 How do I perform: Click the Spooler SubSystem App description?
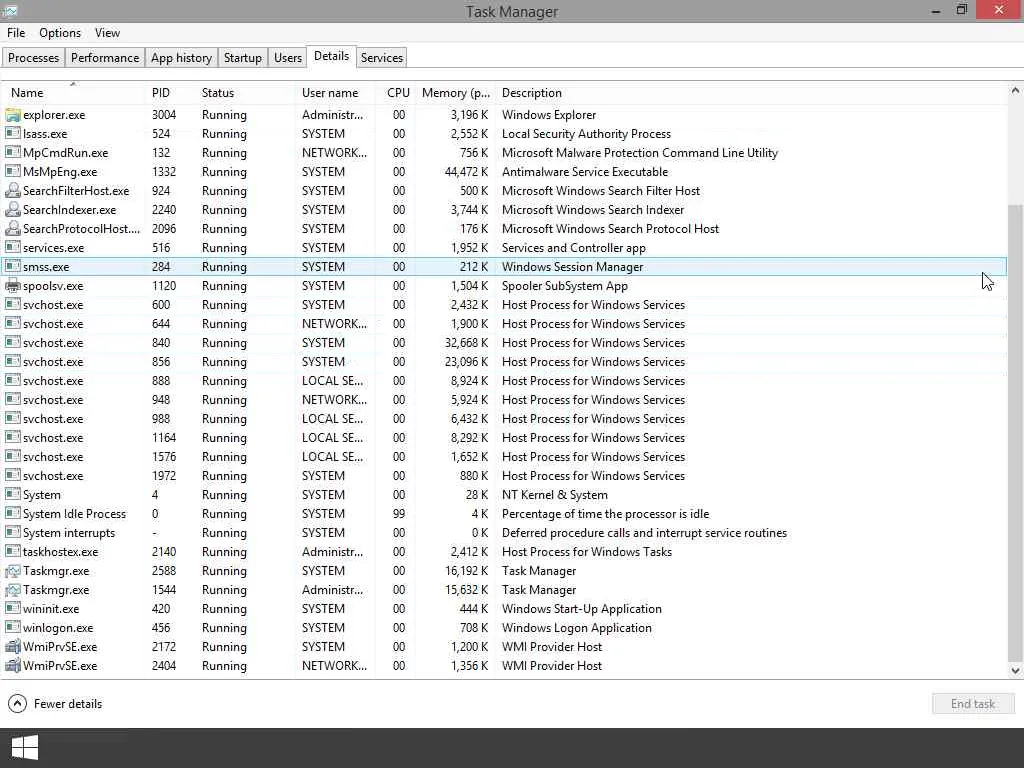pos(564,285)
